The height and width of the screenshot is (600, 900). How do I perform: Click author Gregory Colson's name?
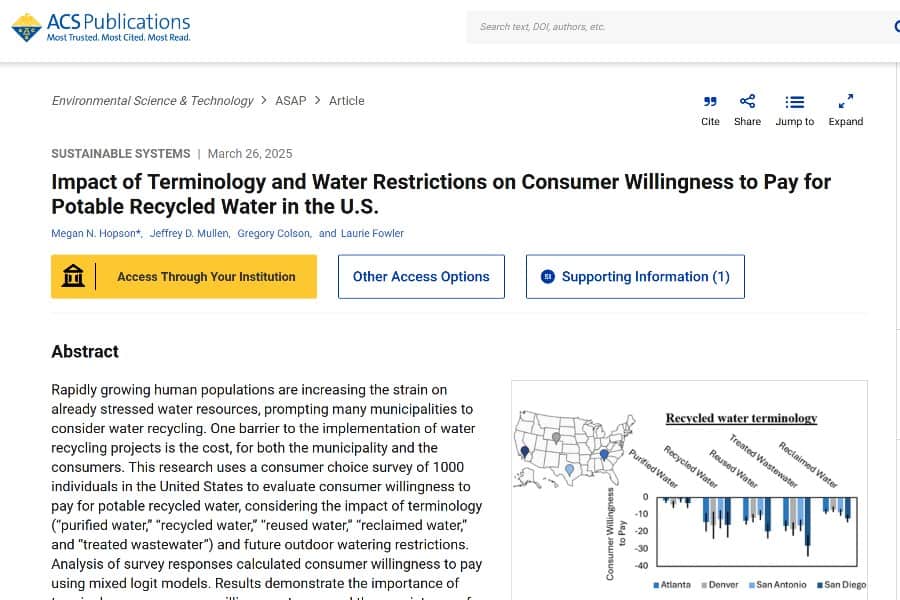coord(274,233)
